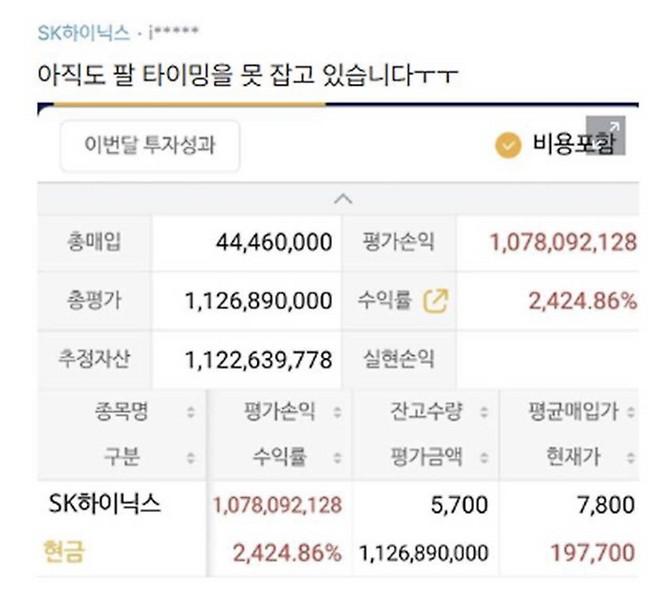This screenshot has height=595, width=658.
Task: Click the author name i*****
Action: click(173, 32)
